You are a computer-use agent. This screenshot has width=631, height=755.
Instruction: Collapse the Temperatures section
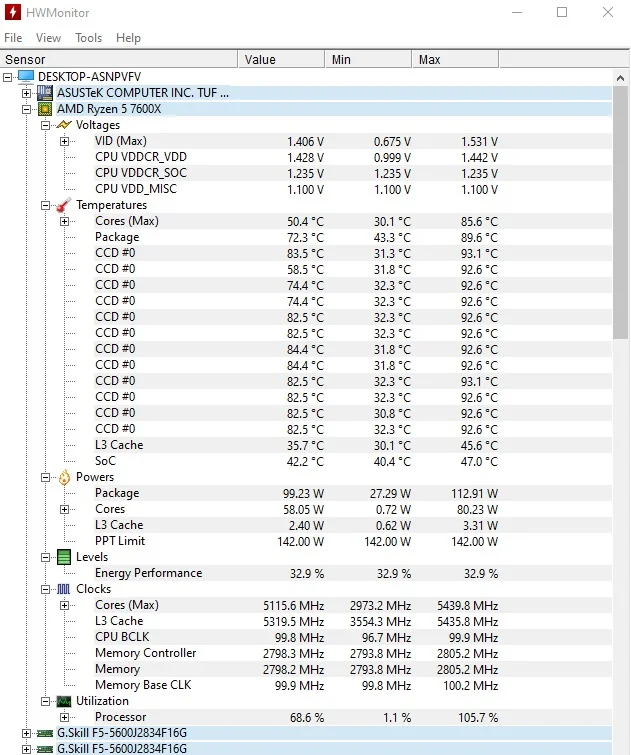coord(46,206)
